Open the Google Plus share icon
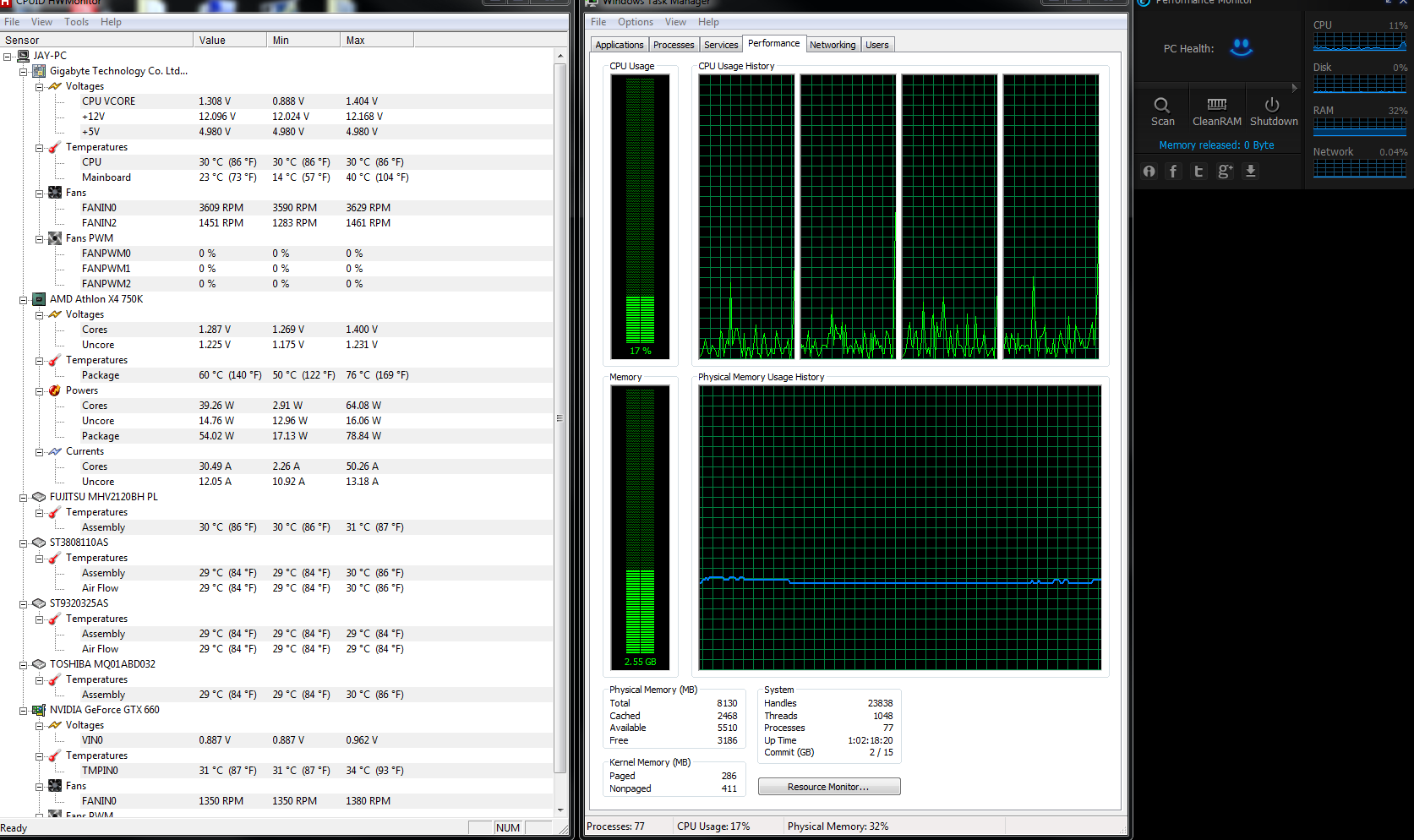Viewport: 1414px width, 840px height. point(1225,172)
